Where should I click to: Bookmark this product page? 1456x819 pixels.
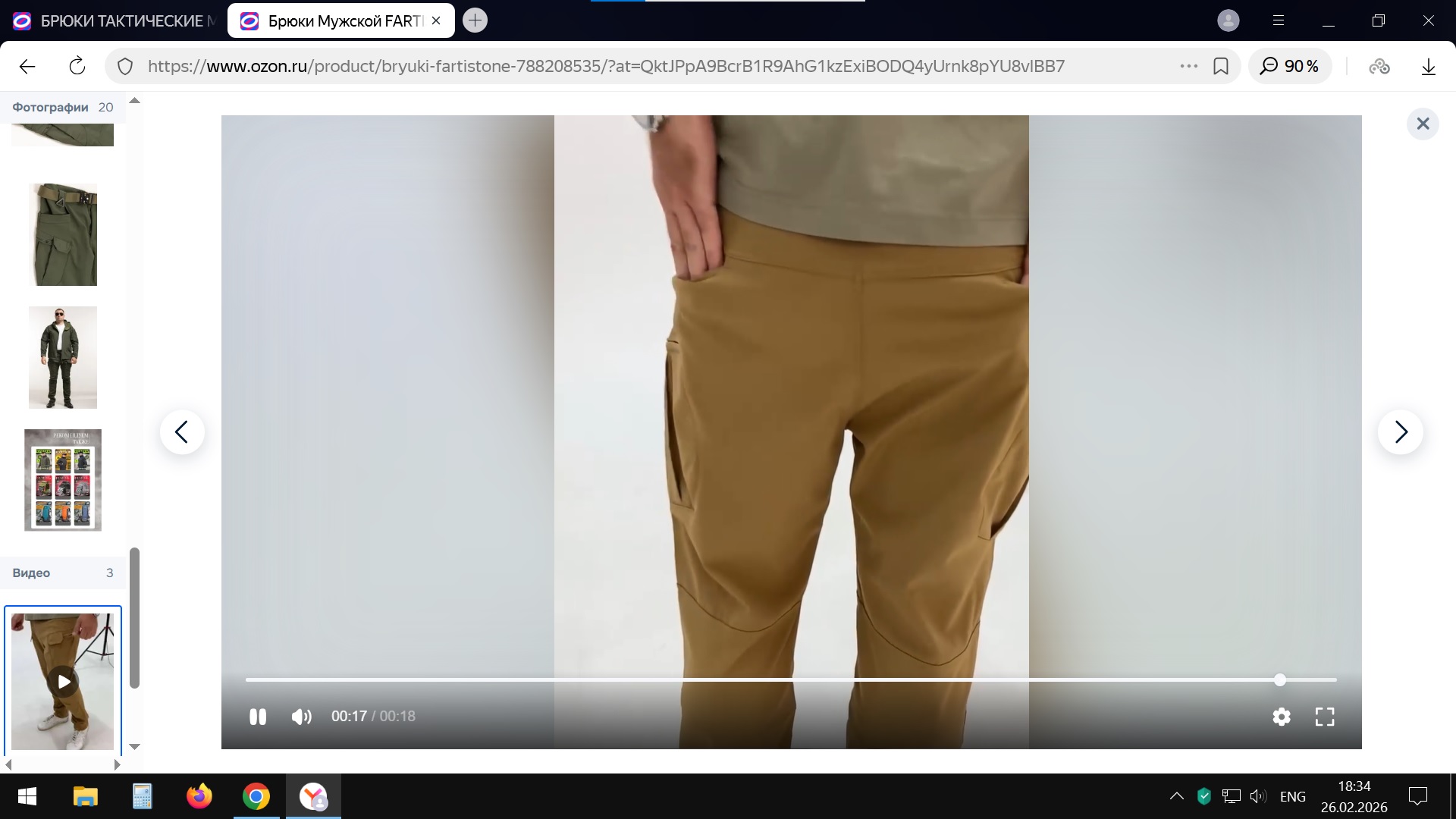coord(1221,67)
